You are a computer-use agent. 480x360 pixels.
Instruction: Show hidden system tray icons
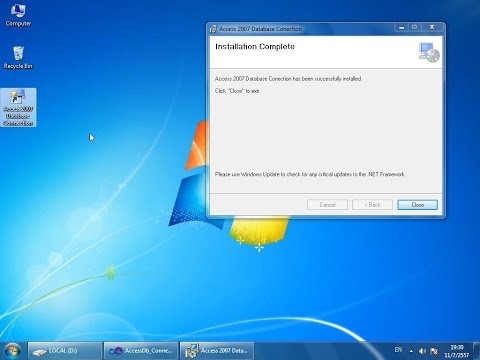[411, 351]
